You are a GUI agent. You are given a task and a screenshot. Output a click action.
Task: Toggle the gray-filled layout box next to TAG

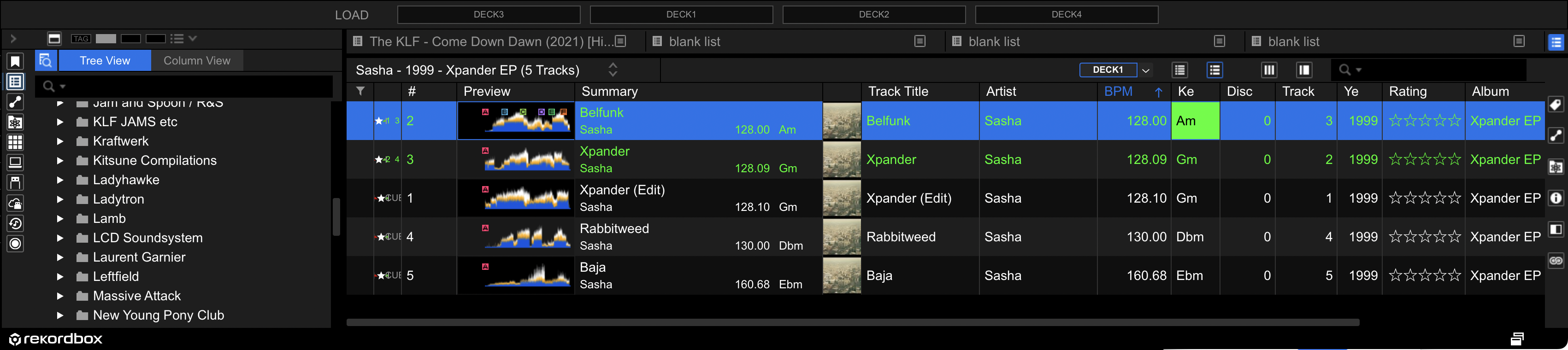tap(106, 39)
